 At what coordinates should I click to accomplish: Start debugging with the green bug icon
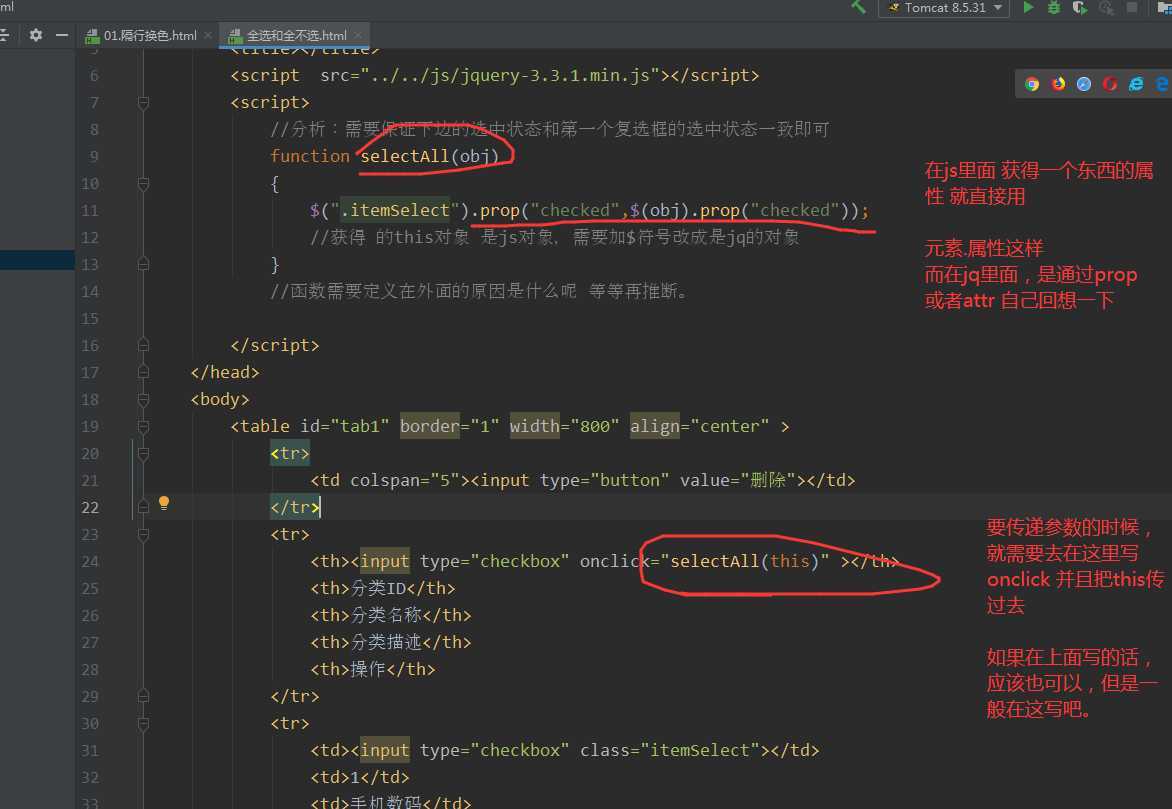click(x=1054, y=7)
